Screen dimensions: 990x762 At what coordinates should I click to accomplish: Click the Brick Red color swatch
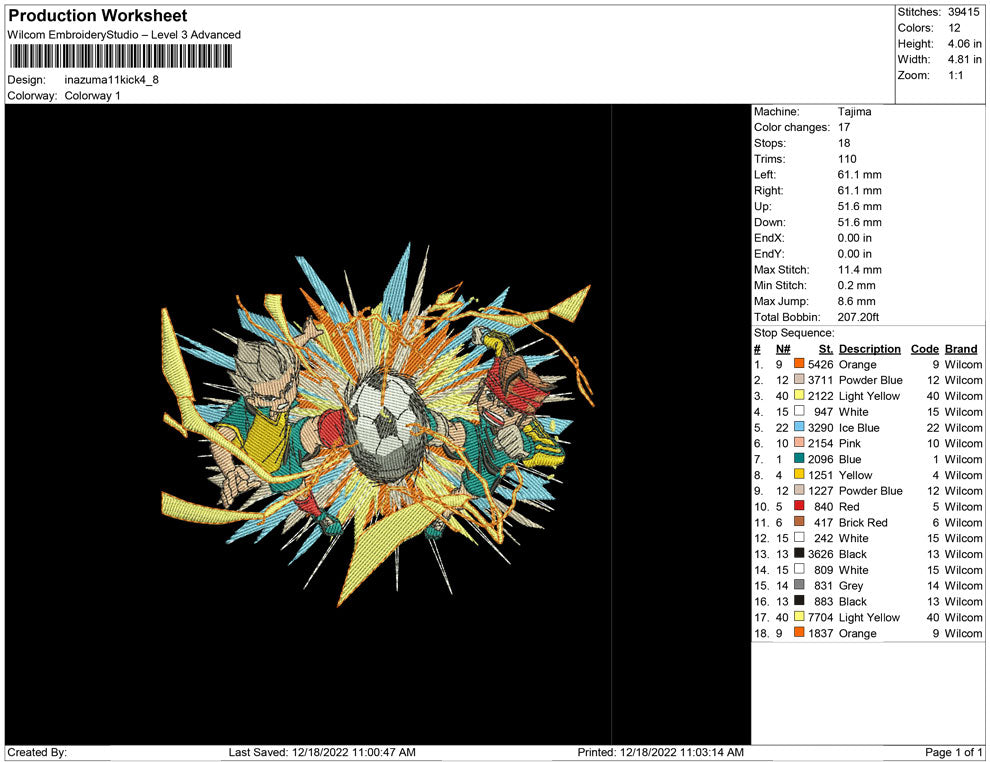799,523
